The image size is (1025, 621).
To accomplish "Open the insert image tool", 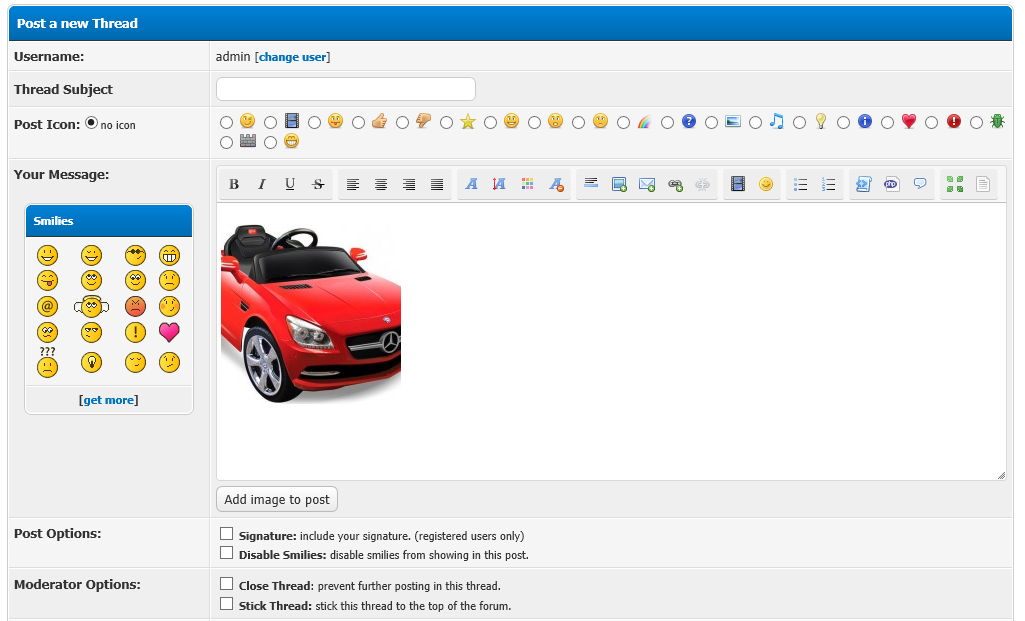I will click(619, 184).
